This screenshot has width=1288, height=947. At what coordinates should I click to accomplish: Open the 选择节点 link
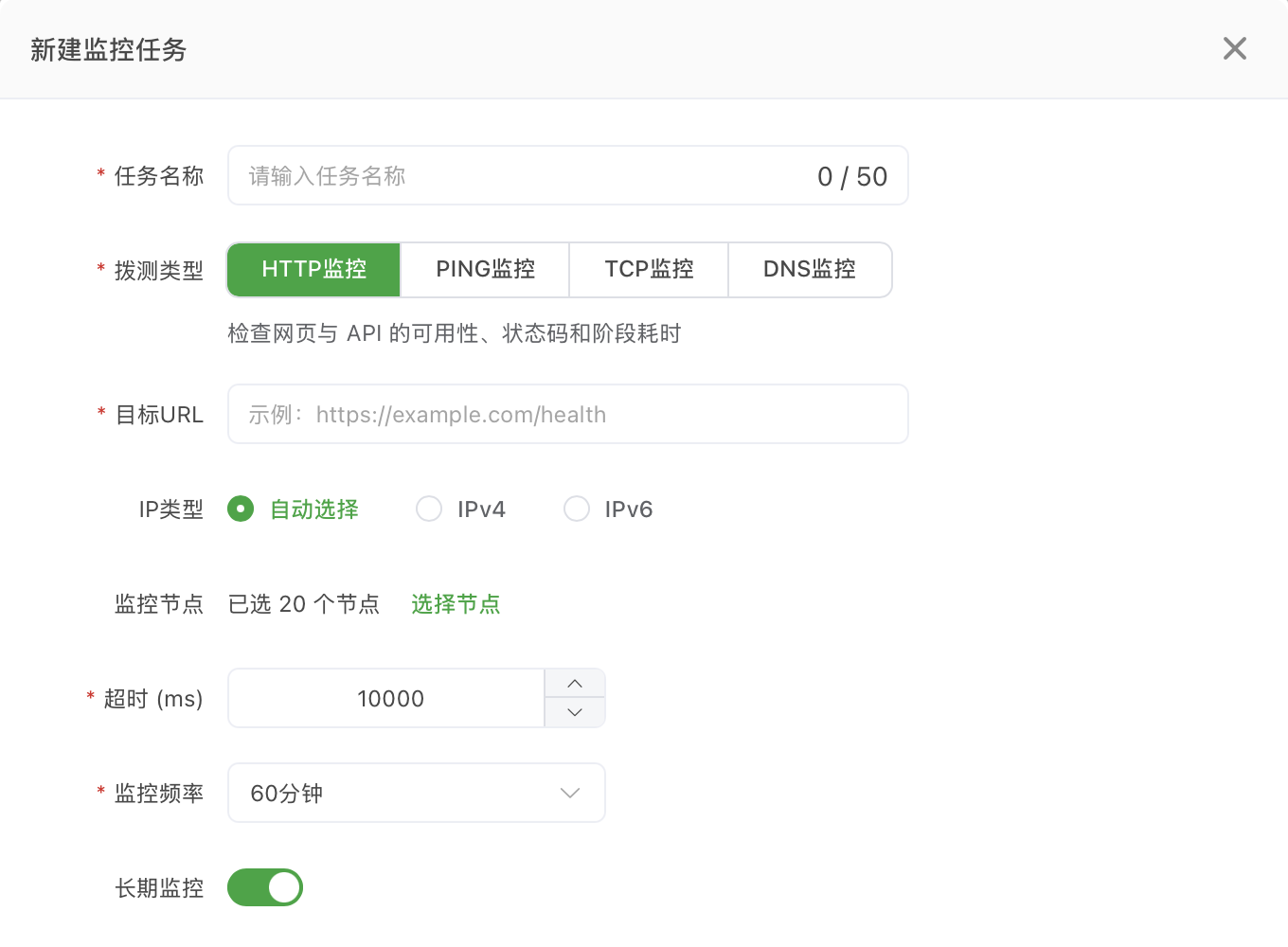tap(456, 604)
